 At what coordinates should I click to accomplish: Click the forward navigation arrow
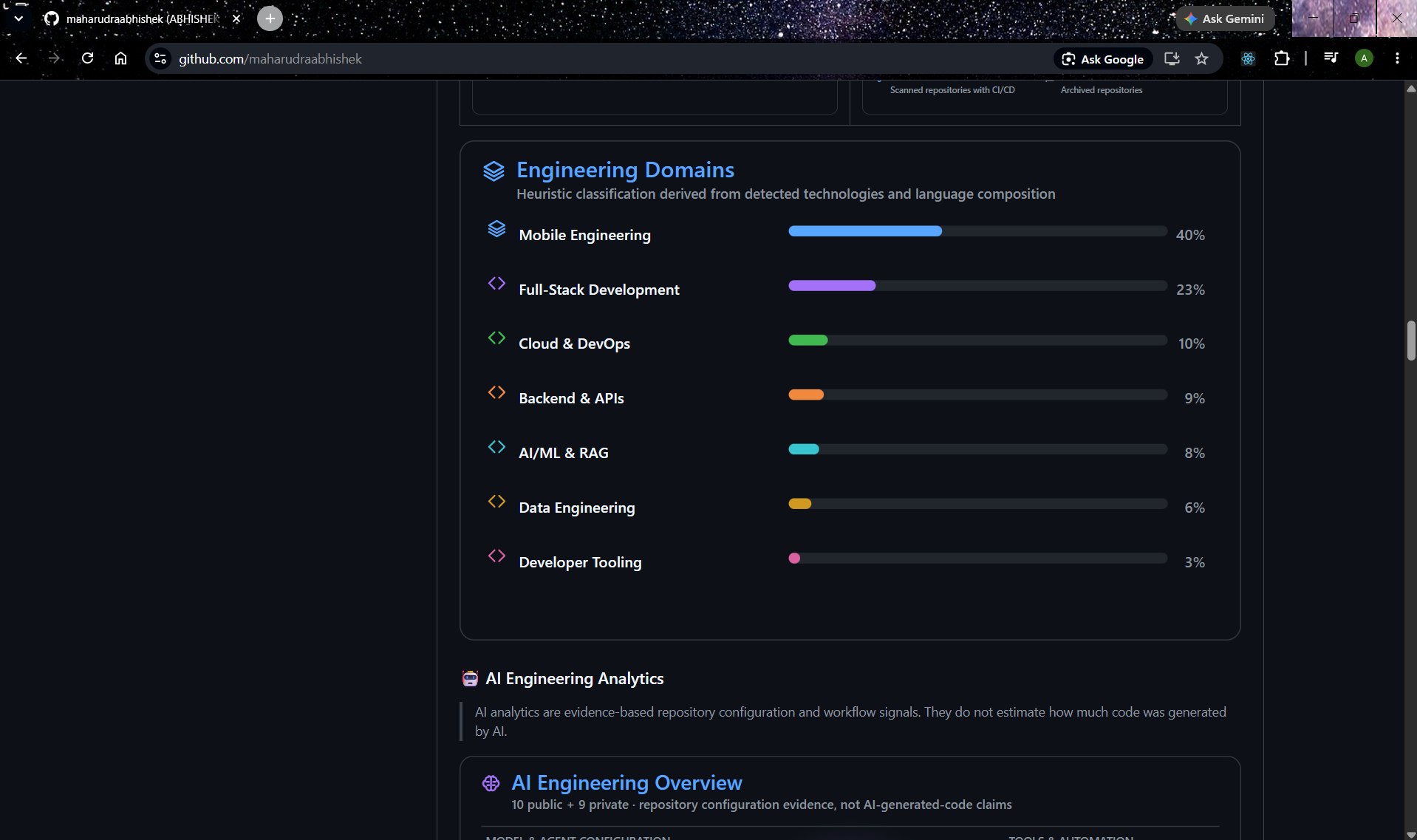point(54,58)
